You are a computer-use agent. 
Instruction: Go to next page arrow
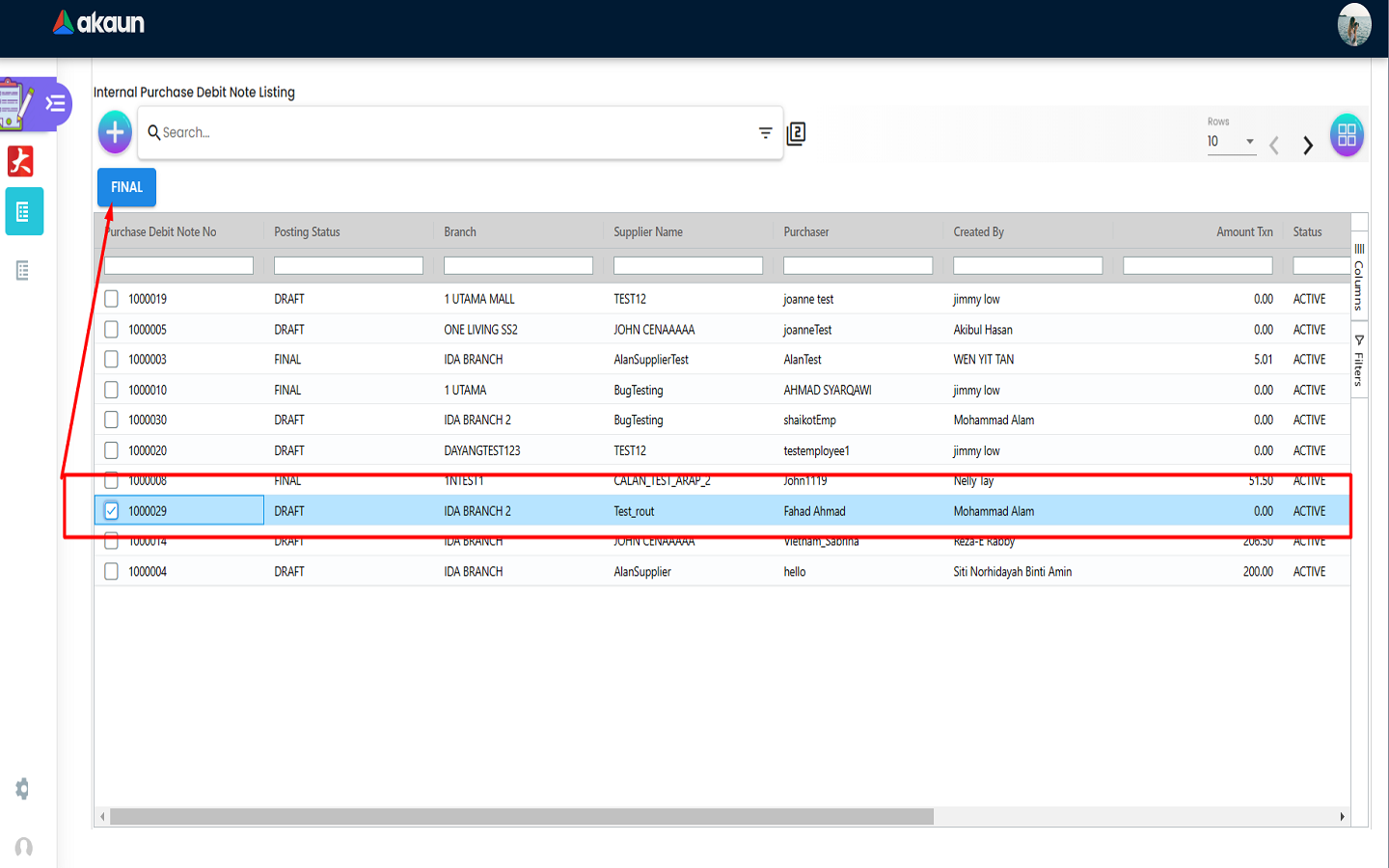click(1308, 146)
